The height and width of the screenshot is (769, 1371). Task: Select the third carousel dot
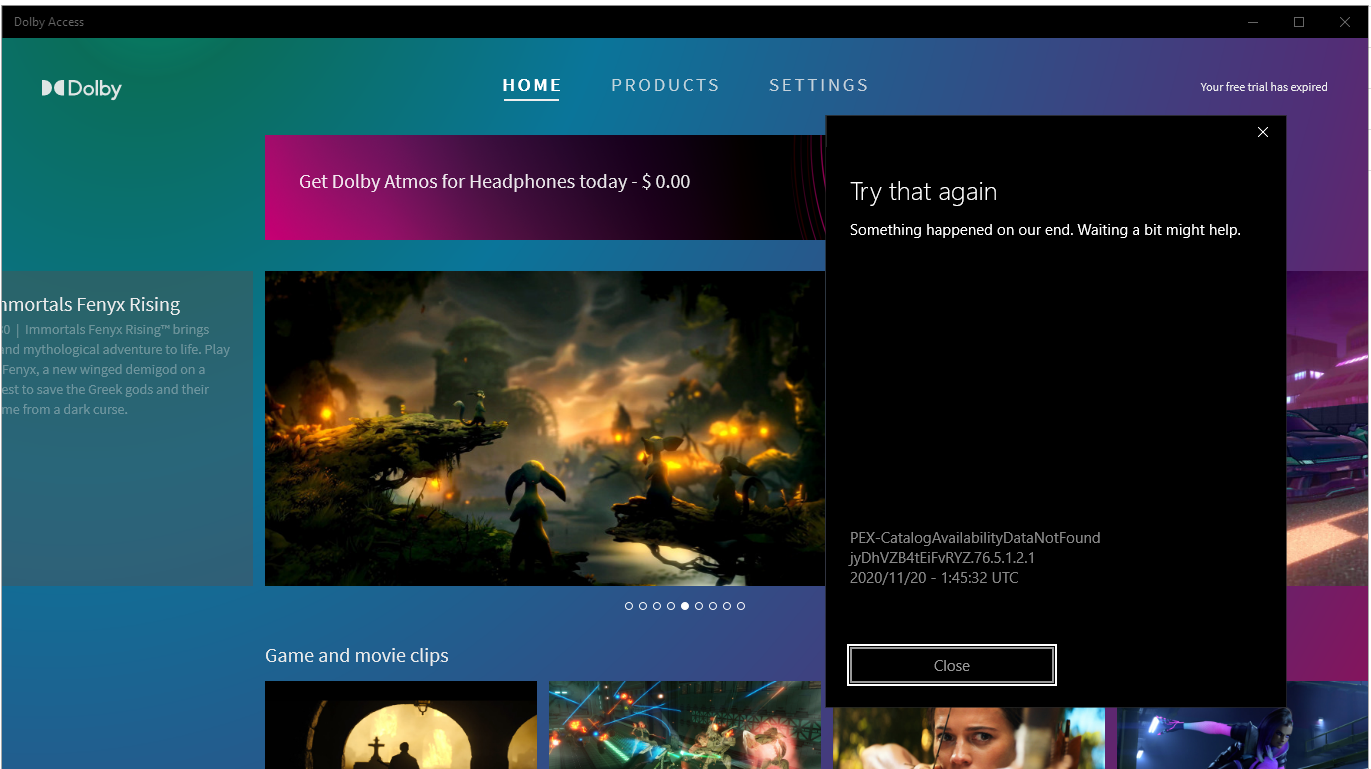click(x=657, y=606)
